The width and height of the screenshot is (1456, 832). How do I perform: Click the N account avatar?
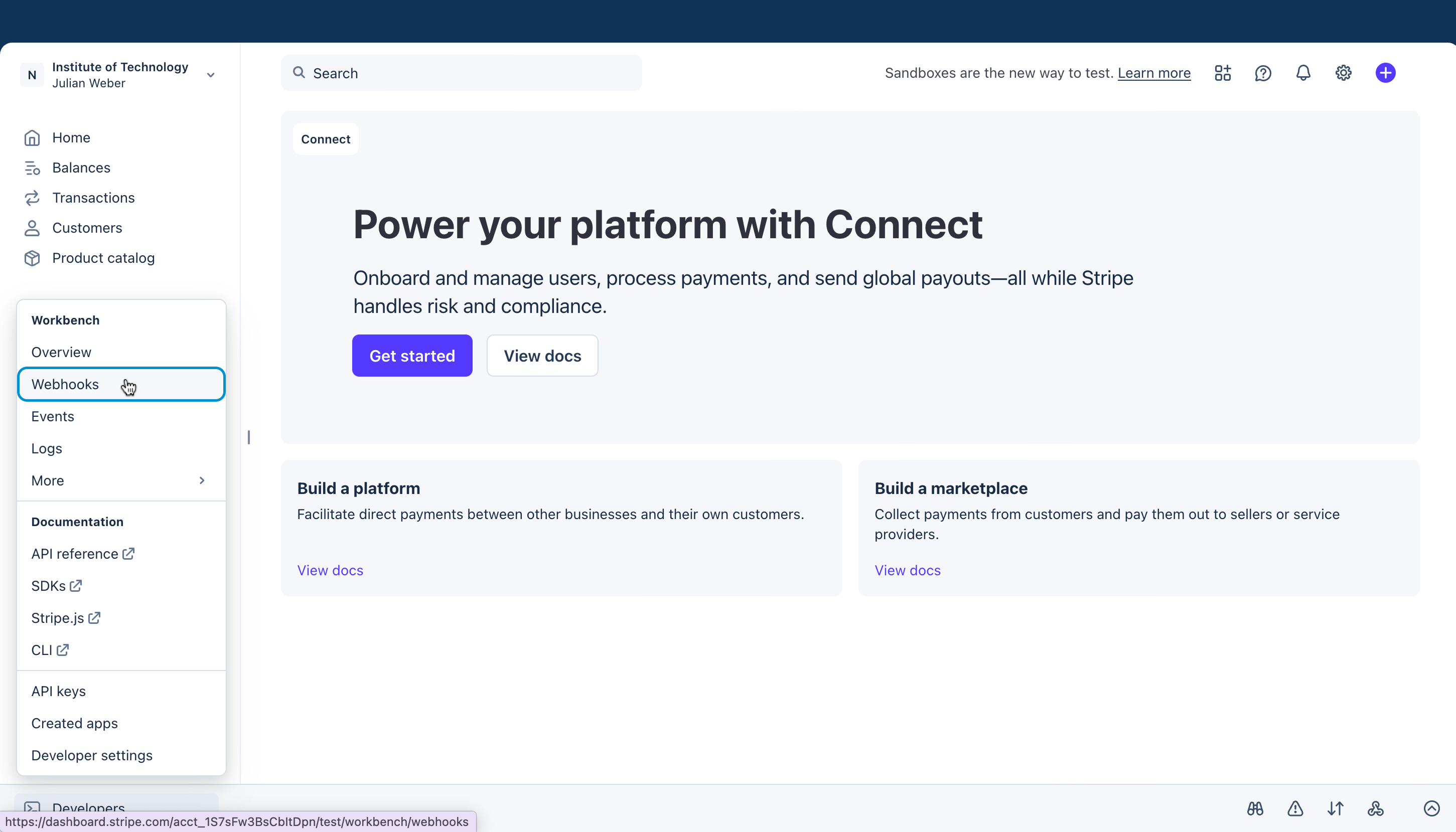point(32,75)
